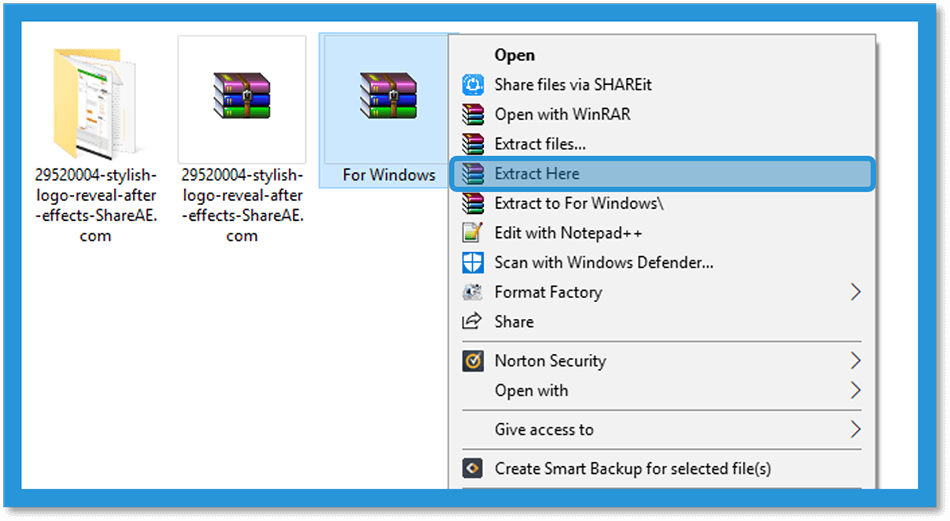Click the Notepad++ icon in context menu

click(x=473, y=233)
